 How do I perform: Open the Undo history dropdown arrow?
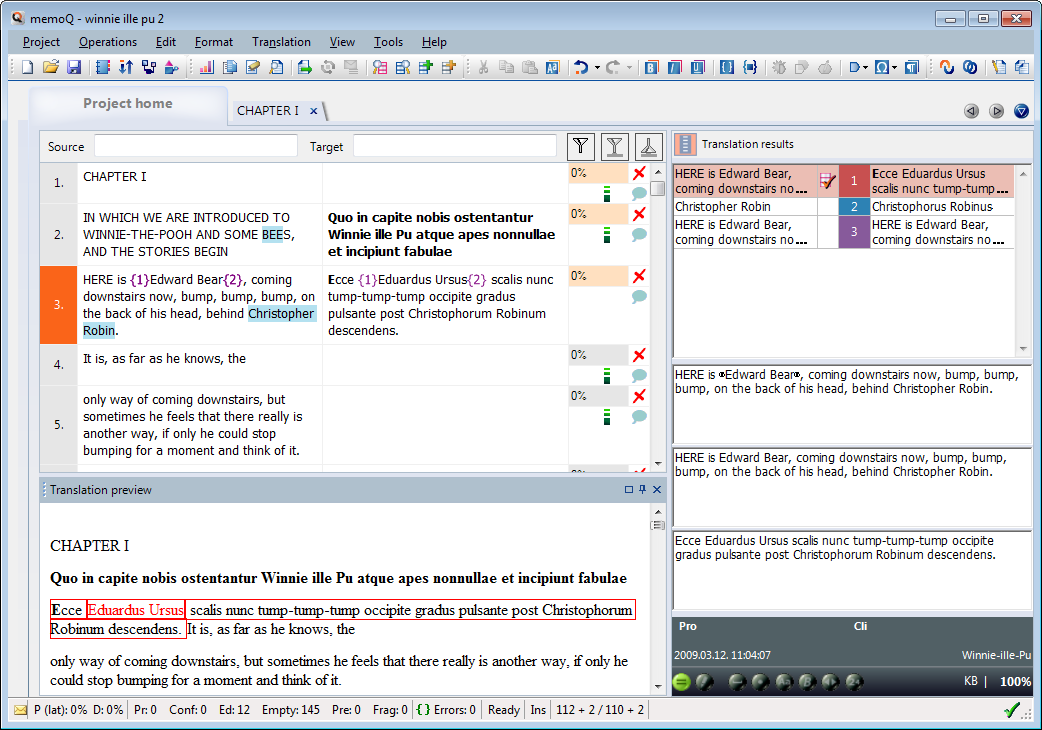(x=597, y=67)
